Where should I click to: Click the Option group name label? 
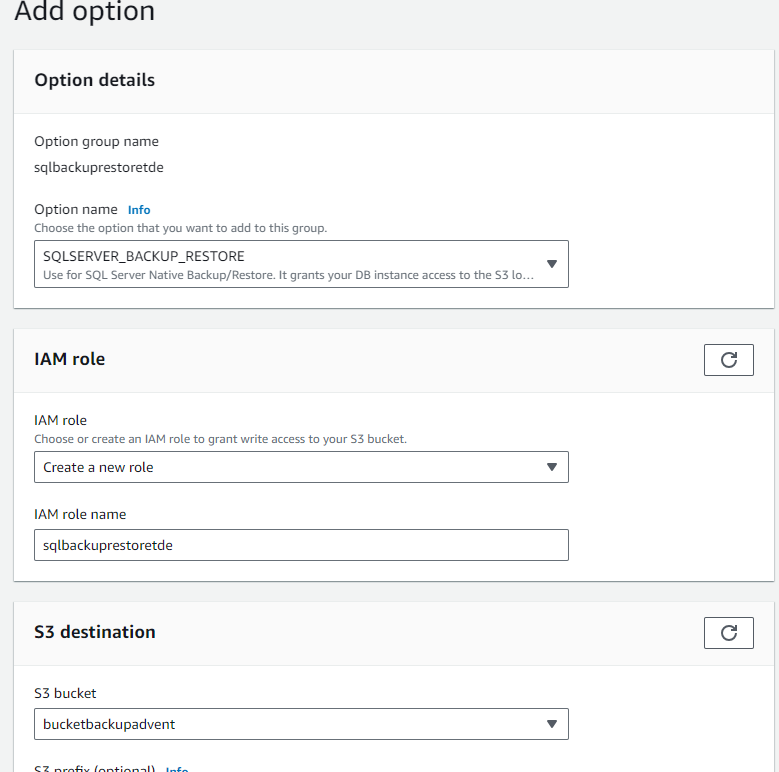point(96,142)
